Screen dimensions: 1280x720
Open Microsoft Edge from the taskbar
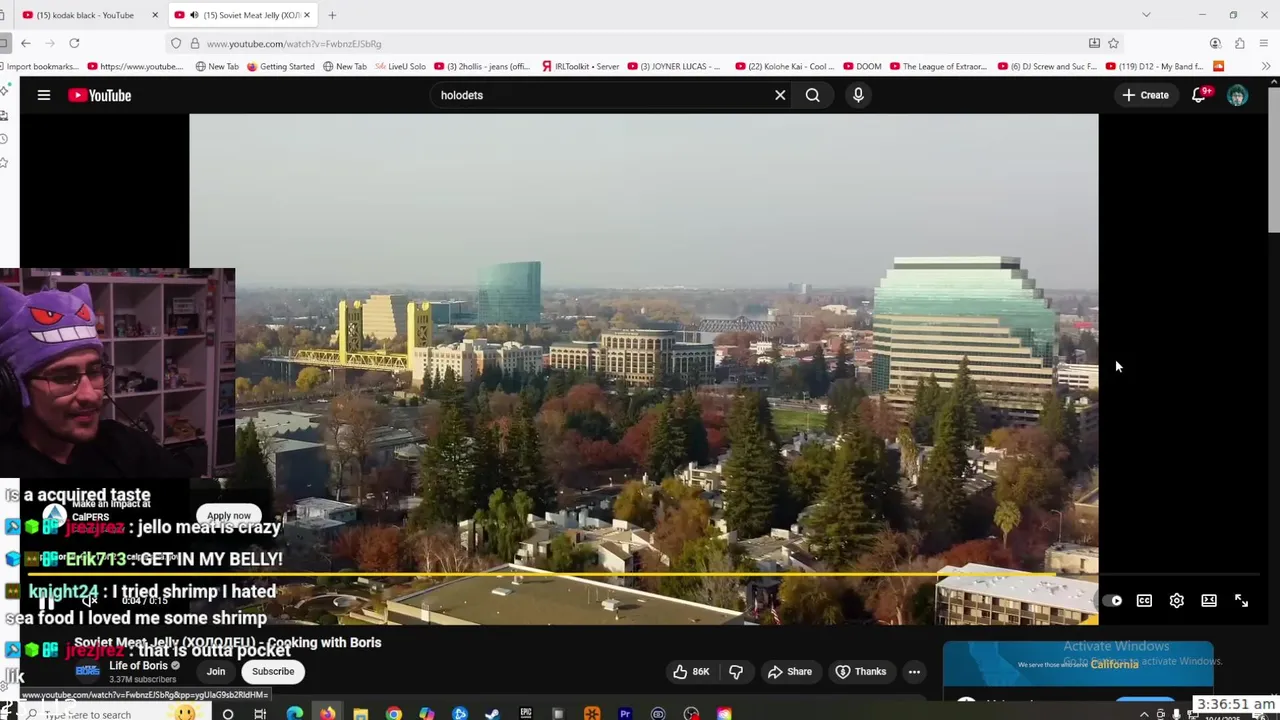pyautogui.click(x=294, y=714)
